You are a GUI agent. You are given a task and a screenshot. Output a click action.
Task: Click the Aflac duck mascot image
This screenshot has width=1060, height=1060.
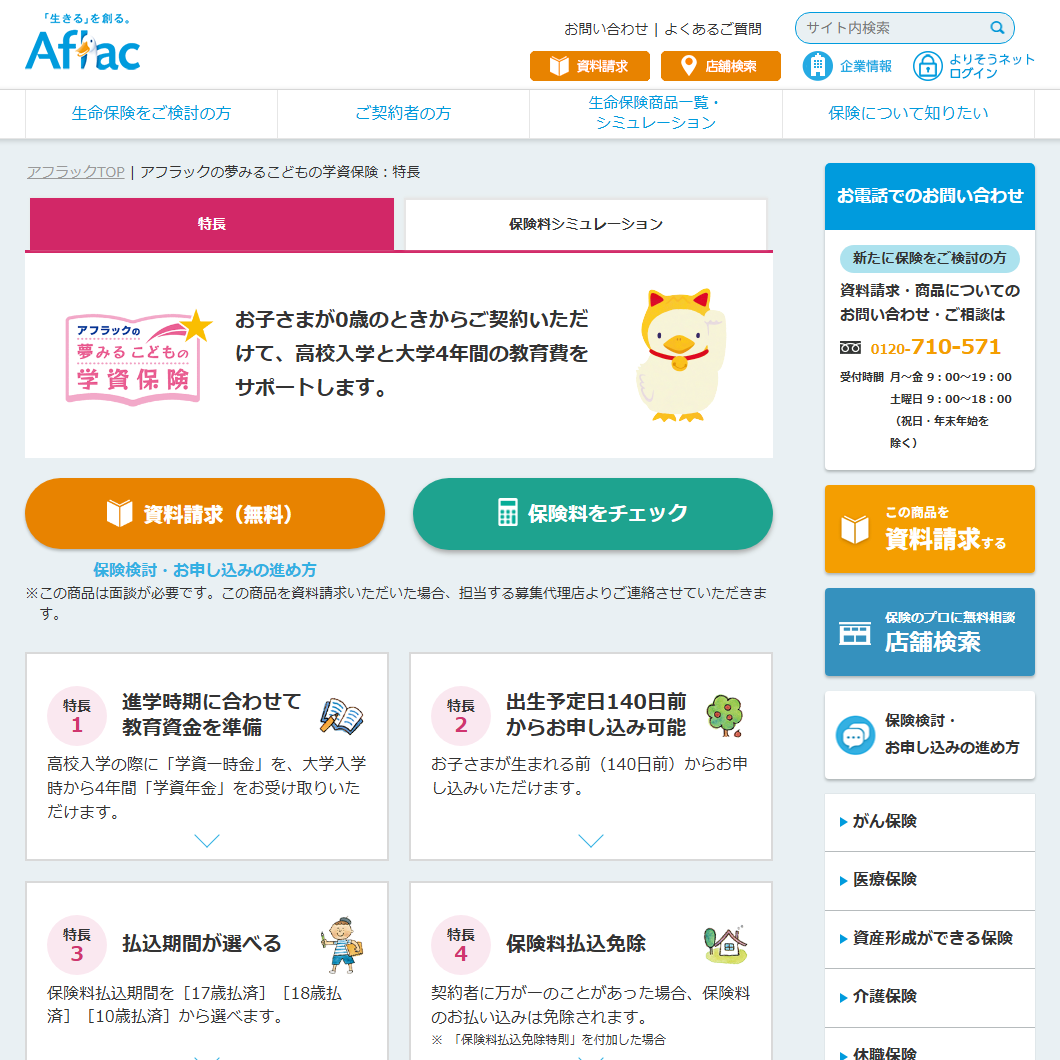680,356
